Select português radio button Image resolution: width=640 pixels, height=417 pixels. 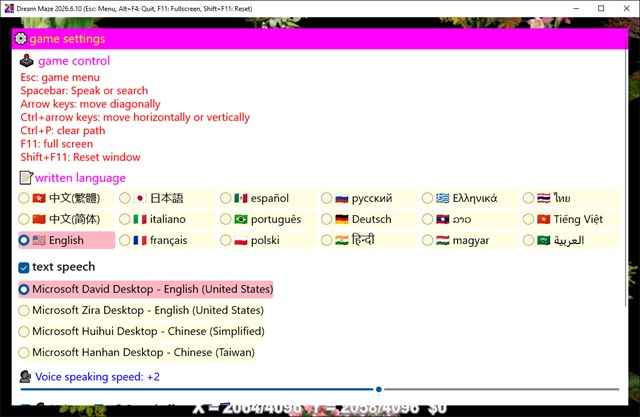pos(225,220)
